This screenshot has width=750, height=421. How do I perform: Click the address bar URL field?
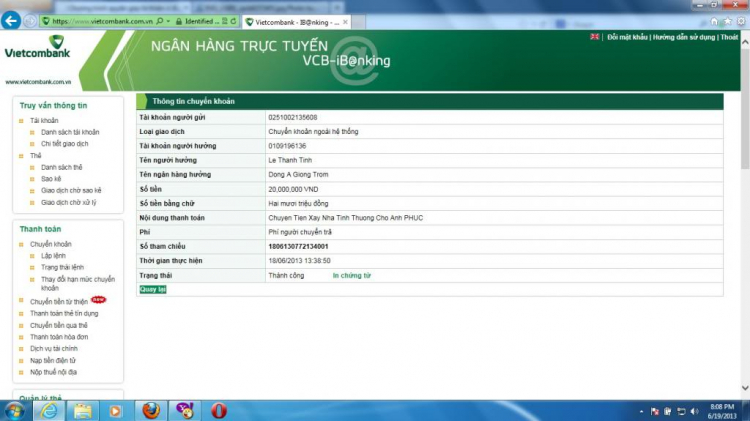102,22
